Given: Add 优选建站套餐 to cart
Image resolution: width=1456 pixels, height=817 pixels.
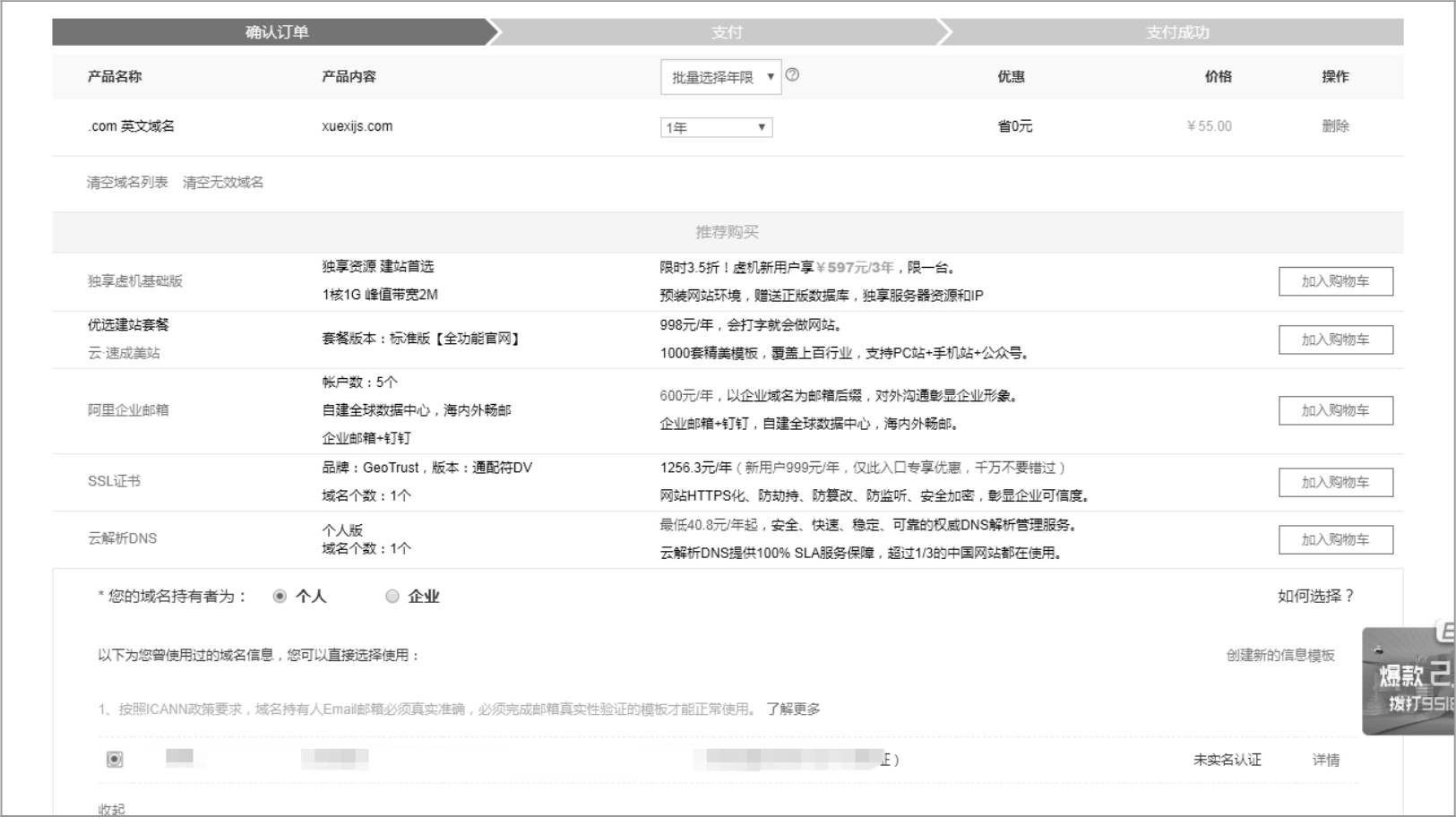Looking at the screenshot, I should click(x=1335, y=340).
